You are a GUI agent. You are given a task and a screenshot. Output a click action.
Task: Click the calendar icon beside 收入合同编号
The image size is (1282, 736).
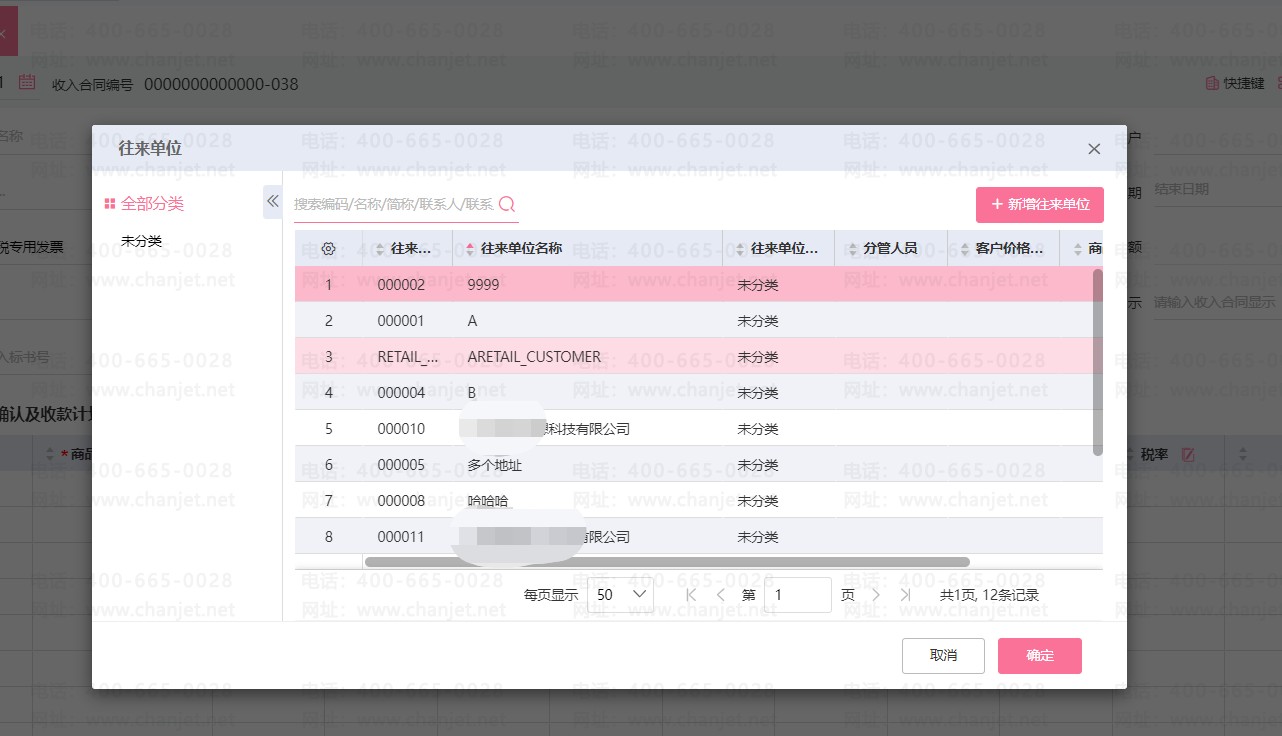click(x=27, y=83)
